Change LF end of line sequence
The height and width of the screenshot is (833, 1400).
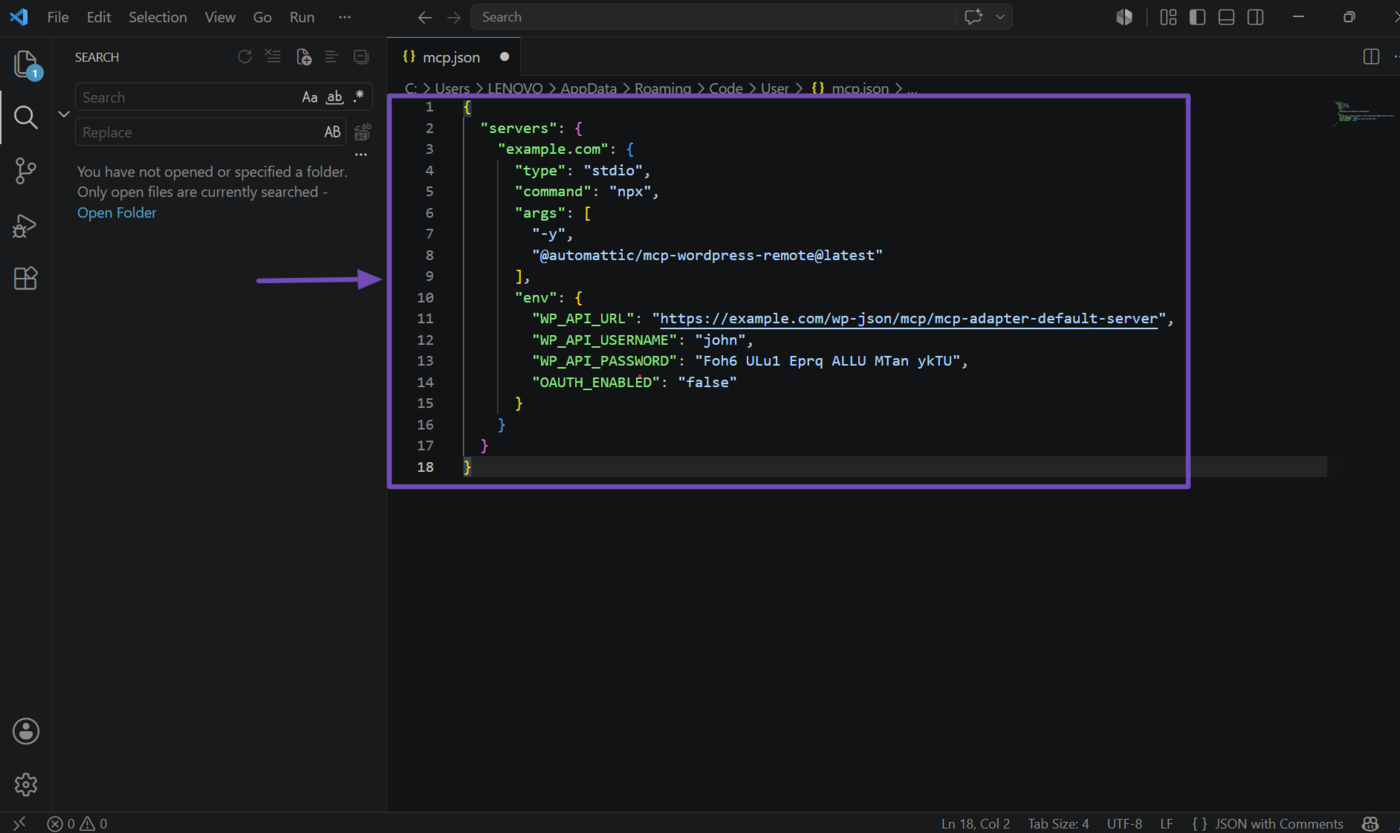[x=1167, y=824]
